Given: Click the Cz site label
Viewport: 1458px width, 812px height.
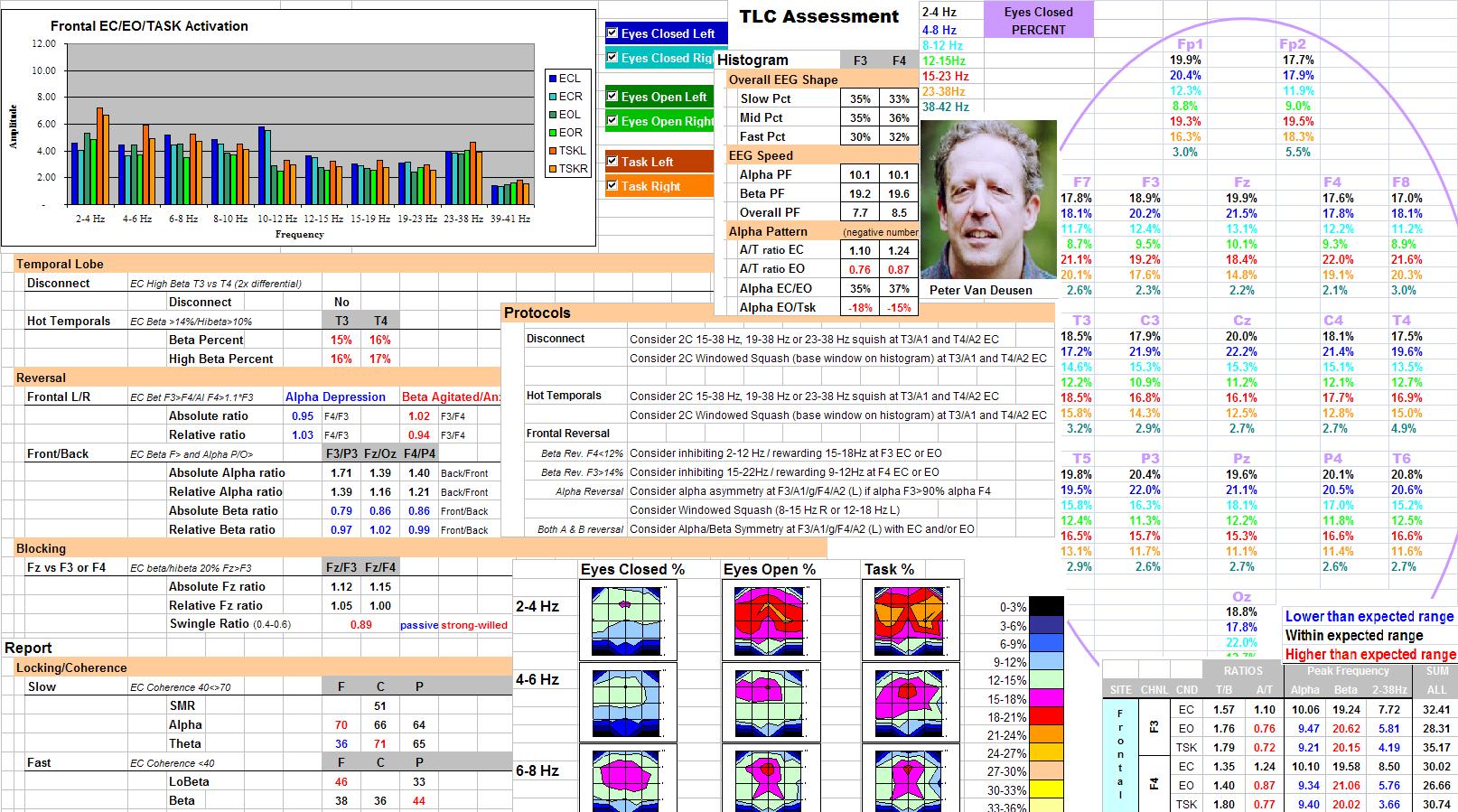Looking at the screenshot, I should pyautogui.click(x=1242, y=321).
